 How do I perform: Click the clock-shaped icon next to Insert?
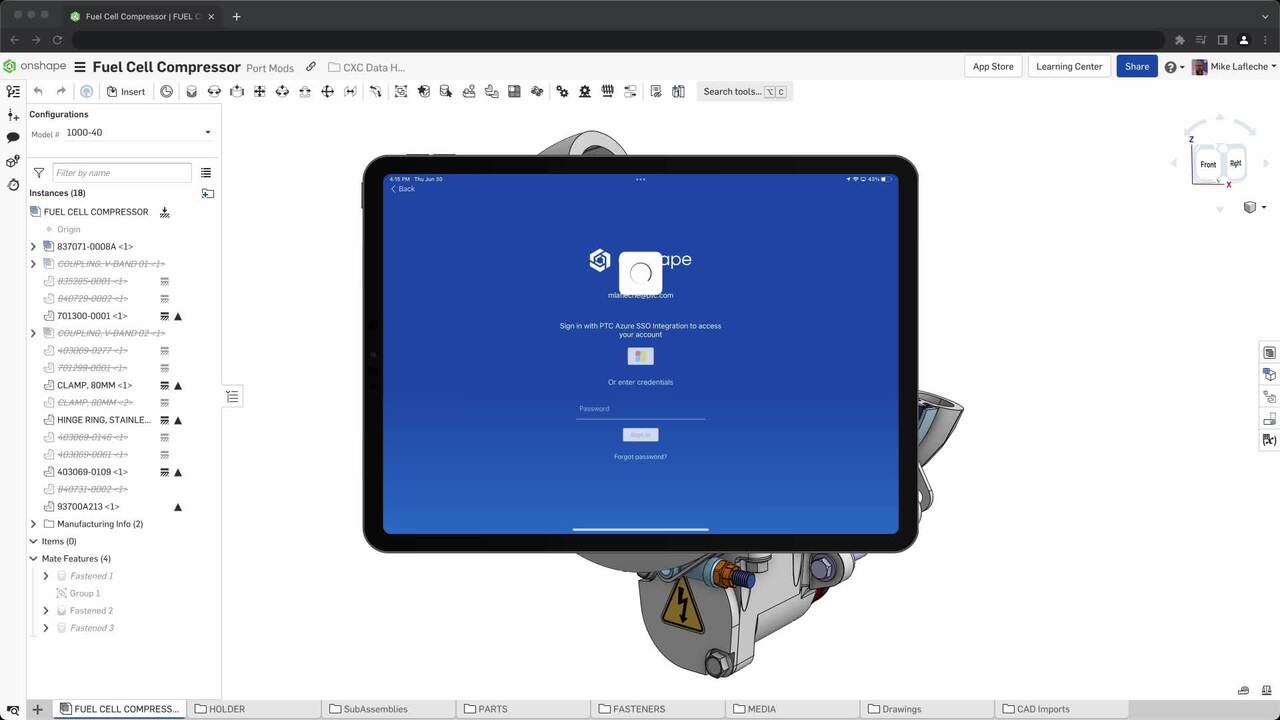[x=166, y=91]
